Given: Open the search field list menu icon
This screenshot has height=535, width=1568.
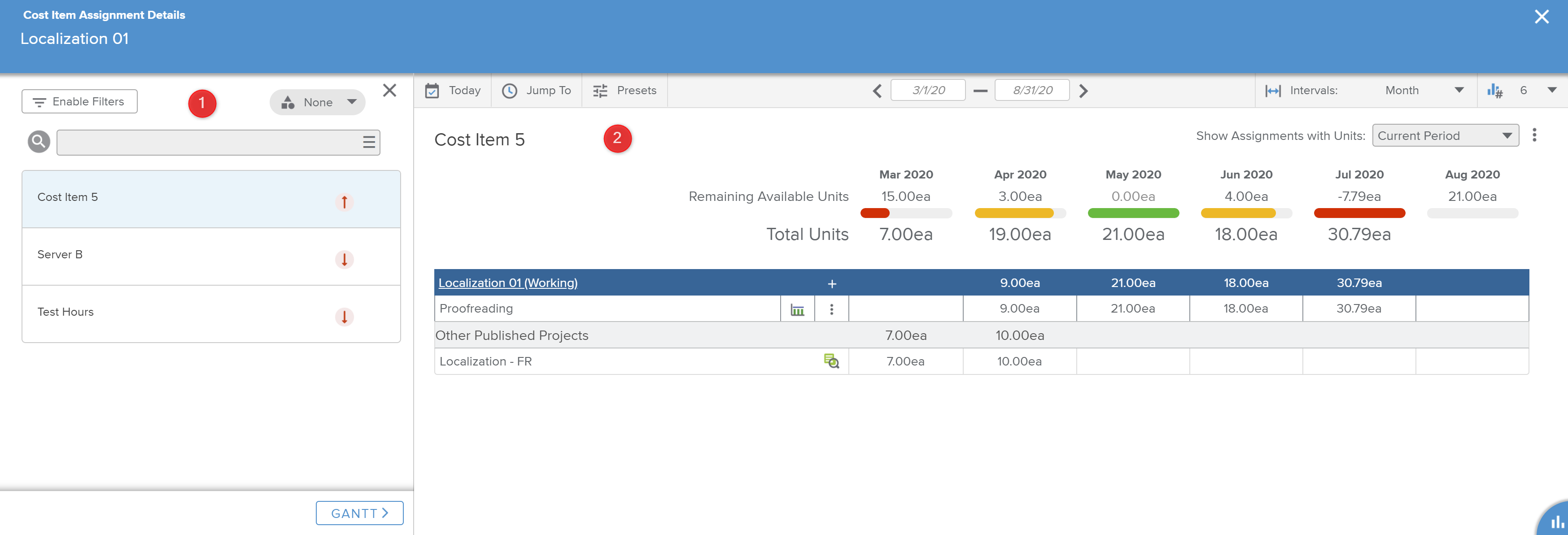Looking at the screenshot, I should coord(368,143).
